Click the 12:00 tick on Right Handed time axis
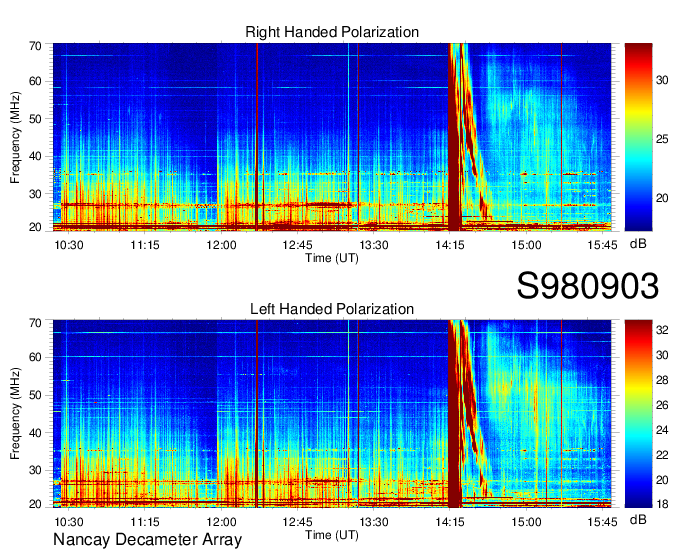This screenshot has width=680, height=552. tap(221, 245)
